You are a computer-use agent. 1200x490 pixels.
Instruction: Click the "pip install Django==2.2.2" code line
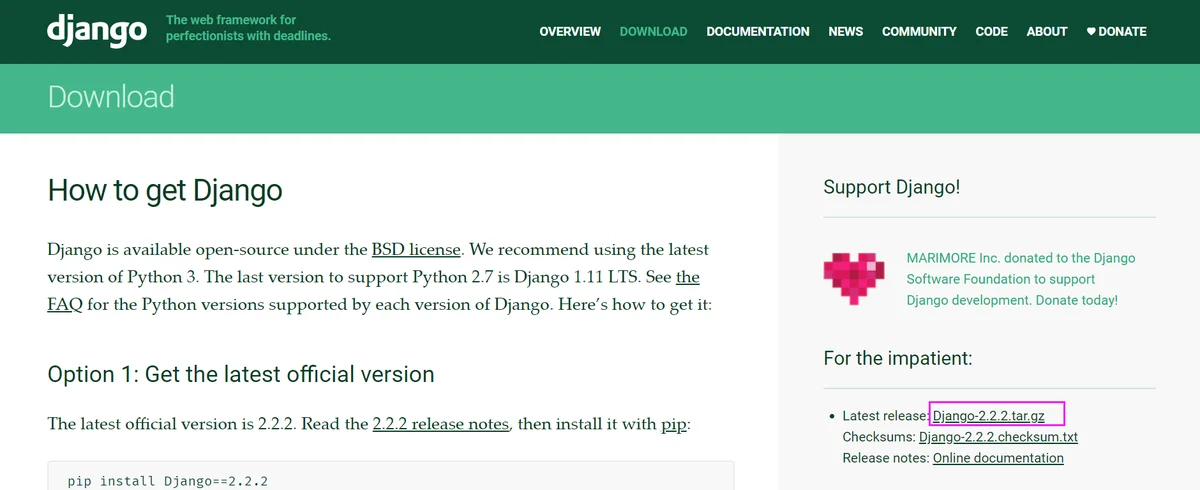tap(168, 481)
